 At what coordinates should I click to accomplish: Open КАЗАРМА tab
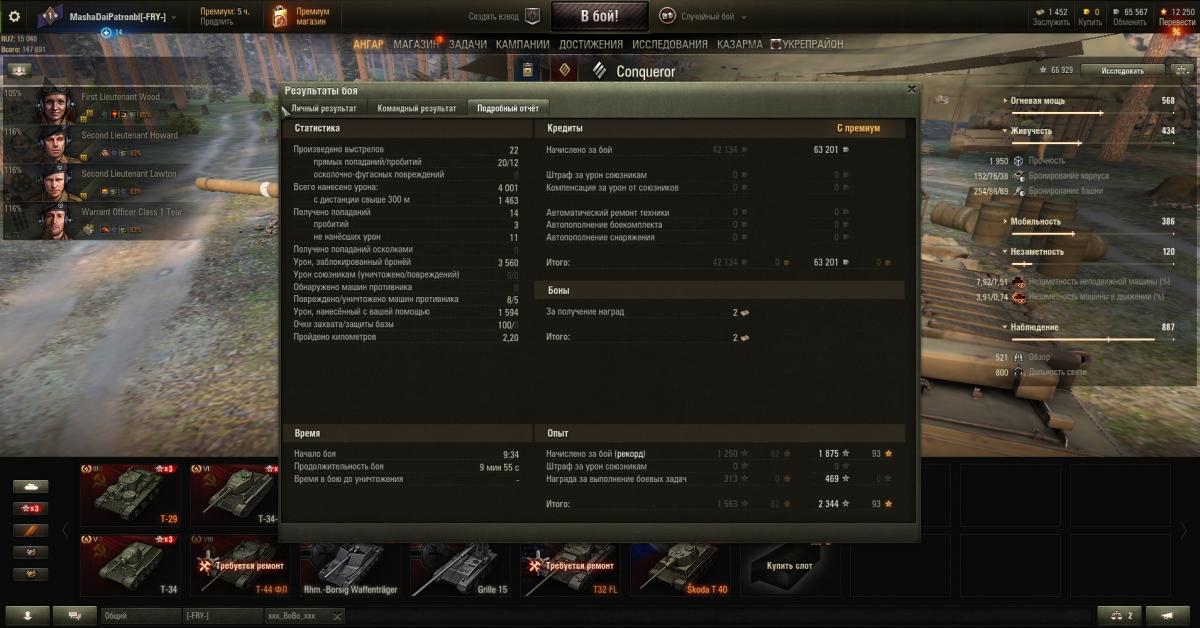point(739,45)
